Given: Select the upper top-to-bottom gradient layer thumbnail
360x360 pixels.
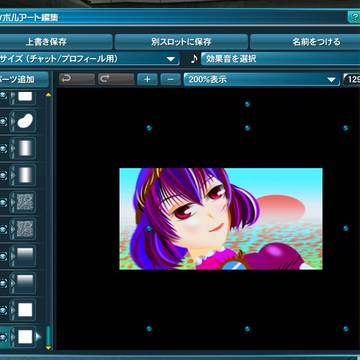Looking at the screenshot, I should (25, 256).
